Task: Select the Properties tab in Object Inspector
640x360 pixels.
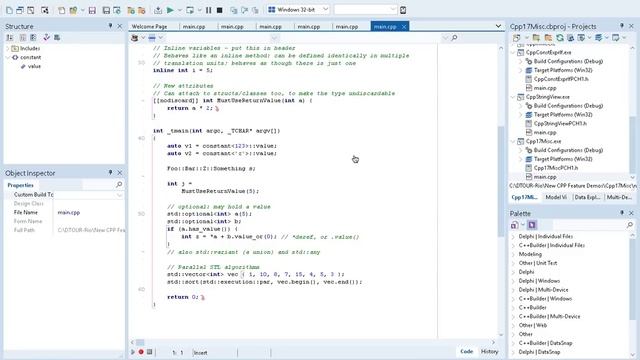Action: (x=20, y=185)
